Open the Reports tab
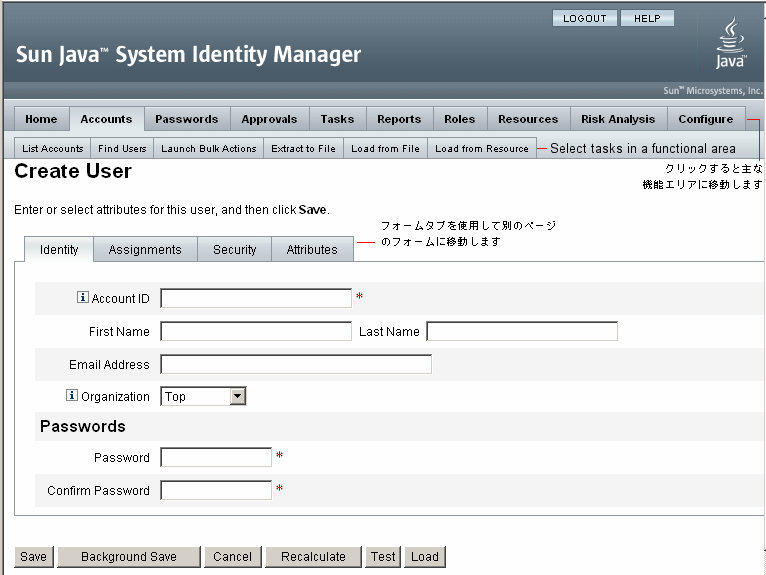The height and width of the screenshot is (575, 766). (x=399, y=119)
